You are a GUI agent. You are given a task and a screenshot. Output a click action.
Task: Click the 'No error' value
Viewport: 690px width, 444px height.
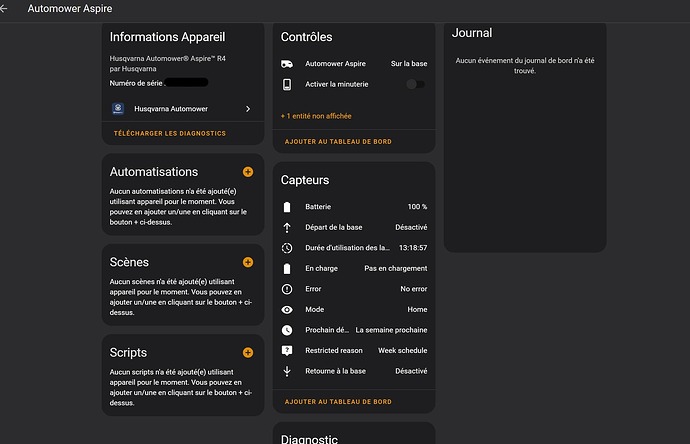[414, 289]
